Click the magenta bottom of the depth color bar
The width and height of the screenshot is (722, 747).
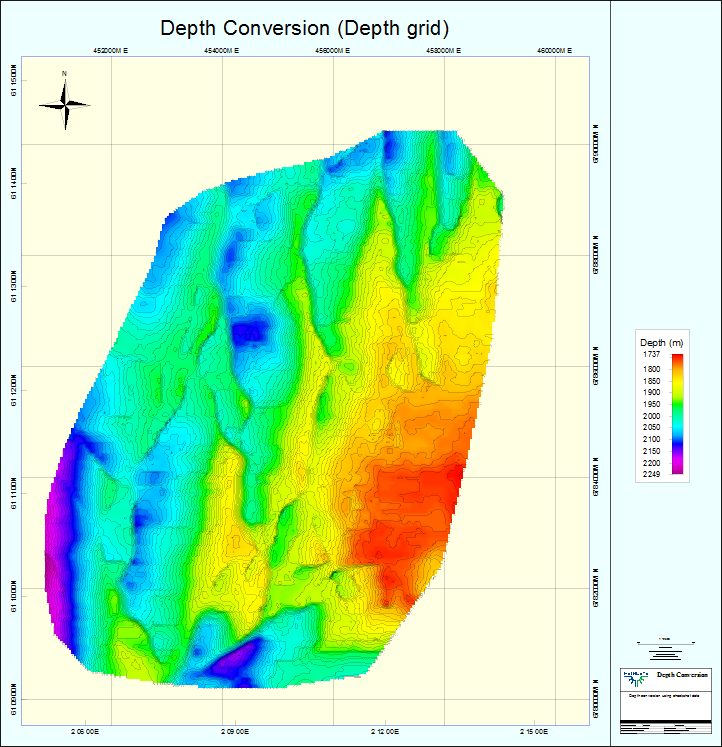pyautogui.click(x=677, y=469)
